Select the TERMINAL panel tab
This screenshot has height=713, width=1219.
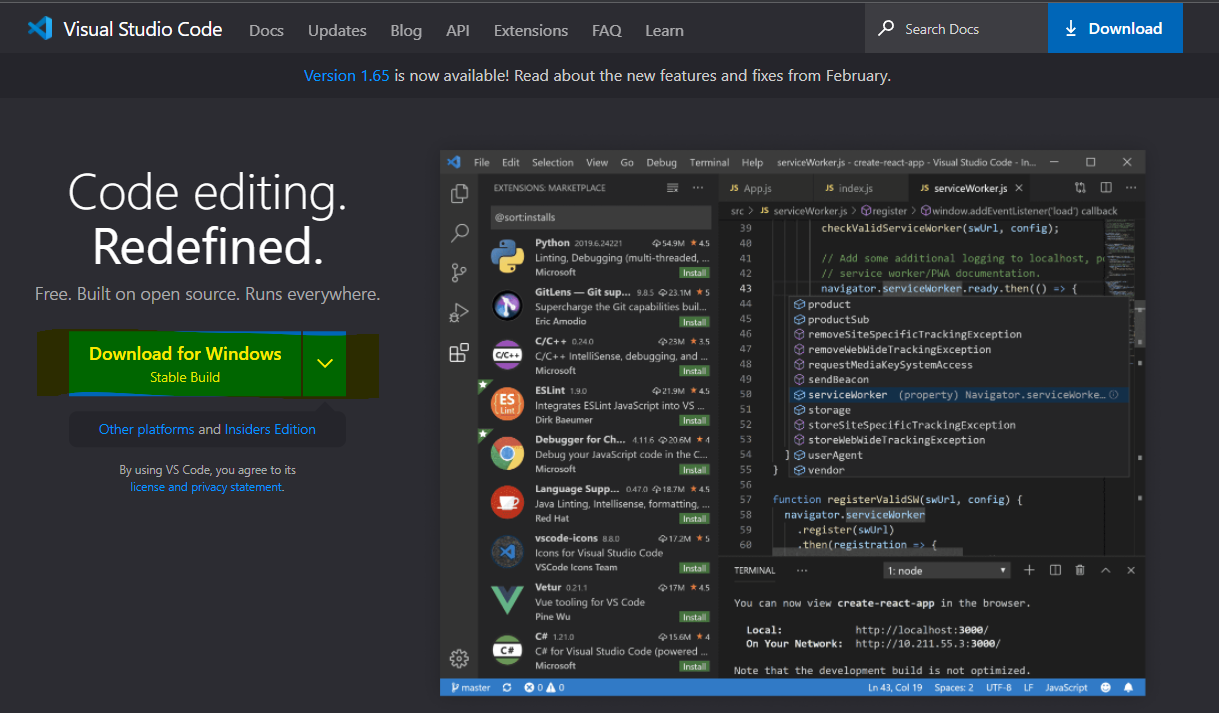click(x=754, y=570)
